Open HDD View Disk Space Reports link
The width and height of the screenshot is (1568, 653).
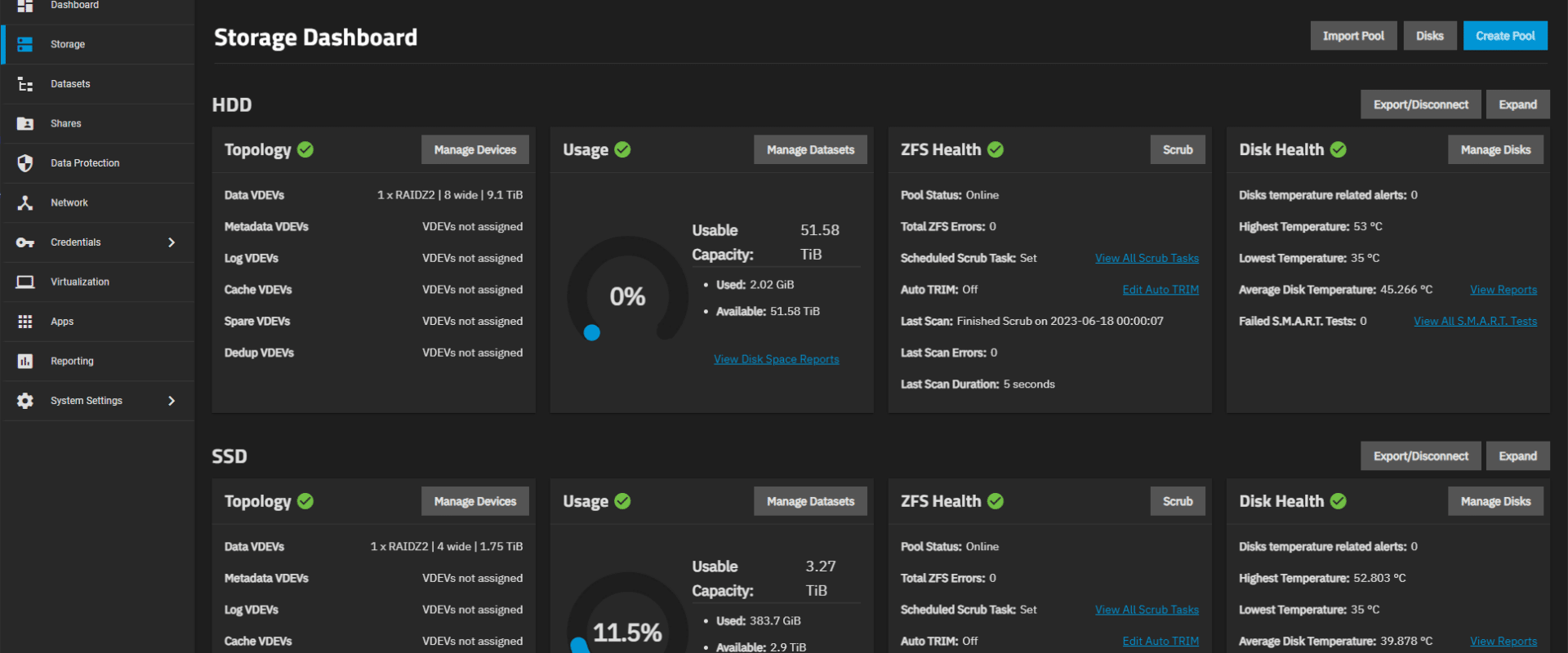(777, 359)
